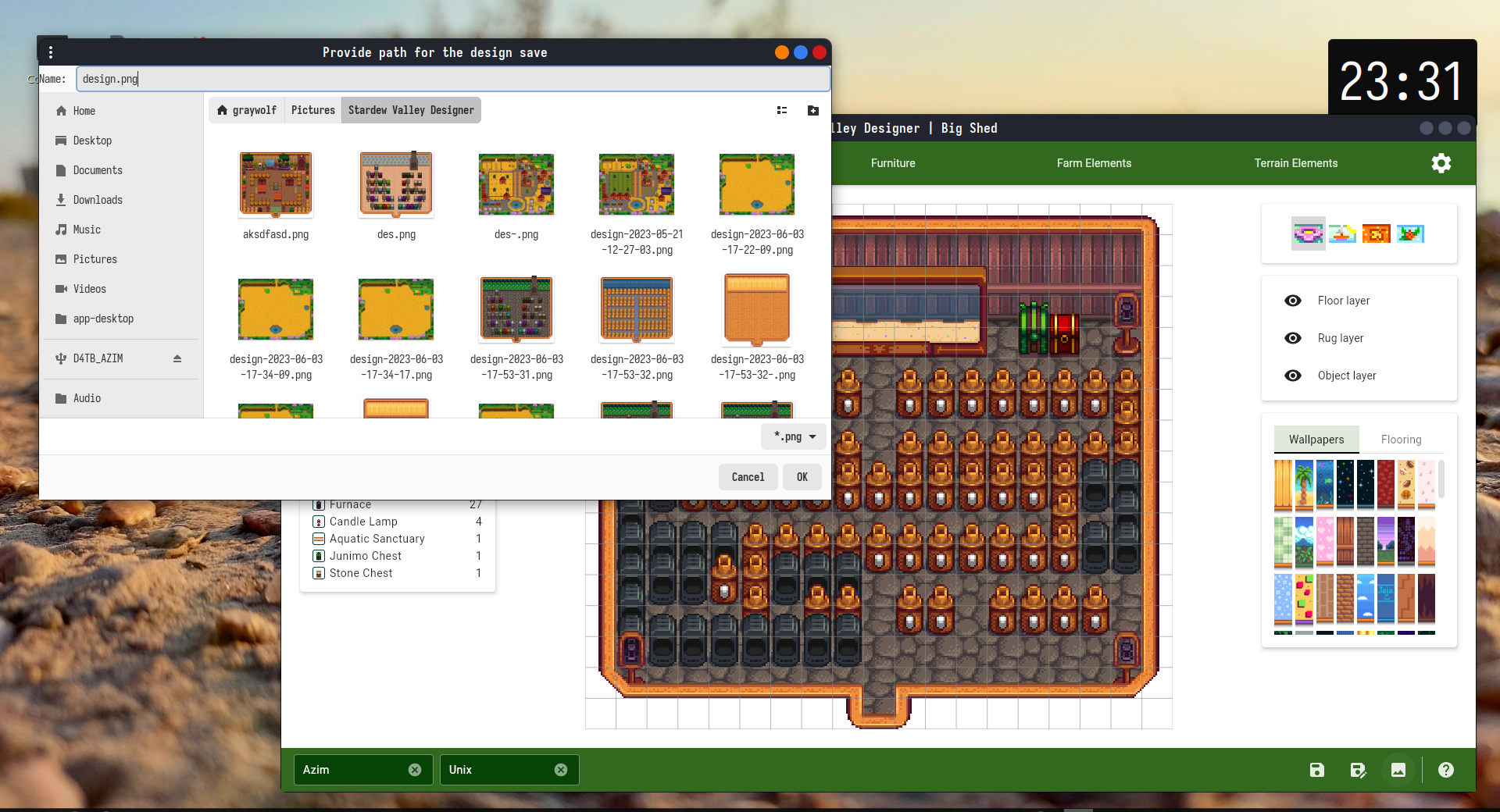Select design-2023-06-03-17-22-09.png
The width and height of the screenshot is (1500, 812).
click(x=757, y=203)
